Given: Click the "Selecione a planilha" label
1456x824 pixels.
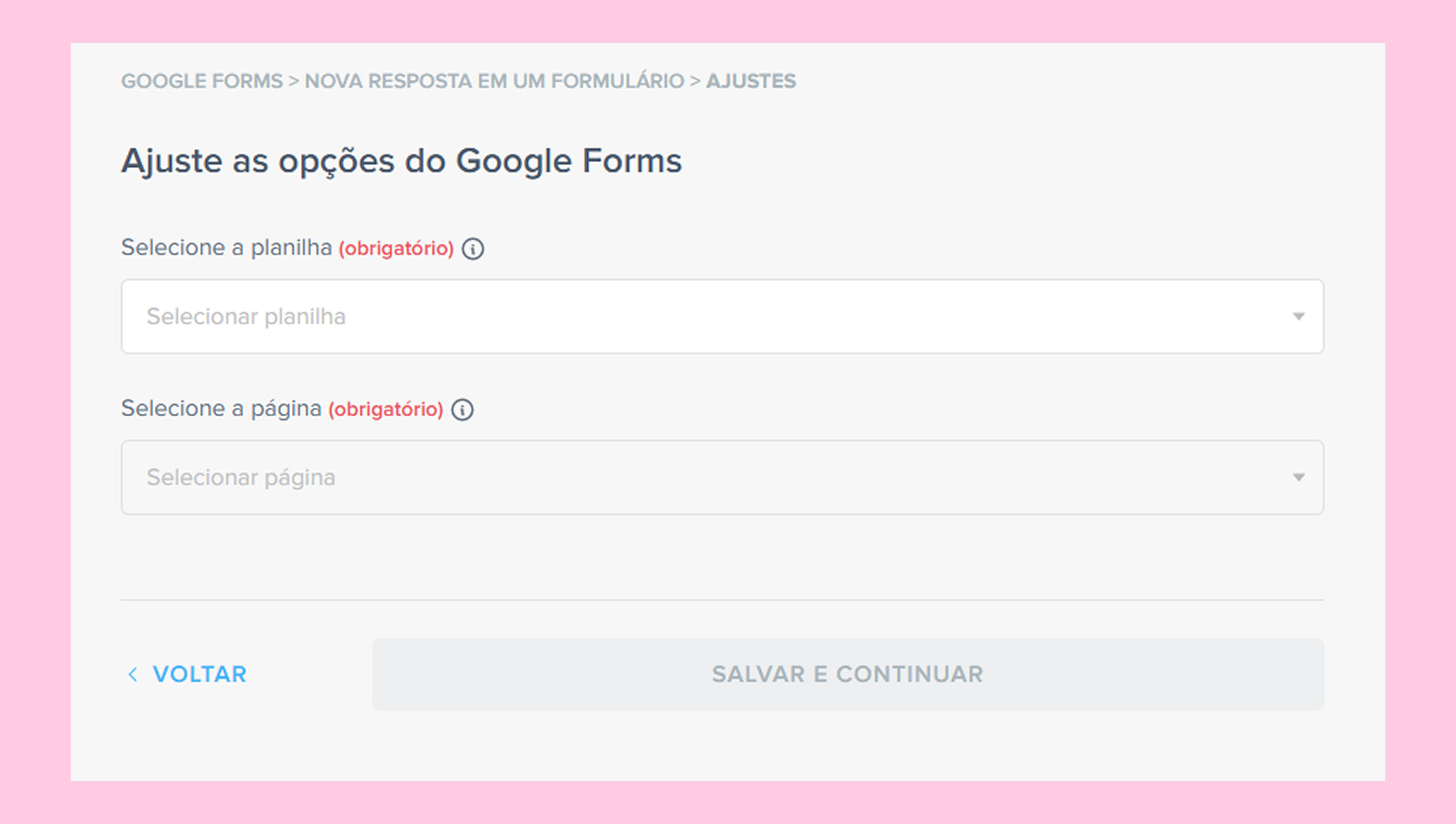Looking at the screenshot, I should [x=226, y=248].
